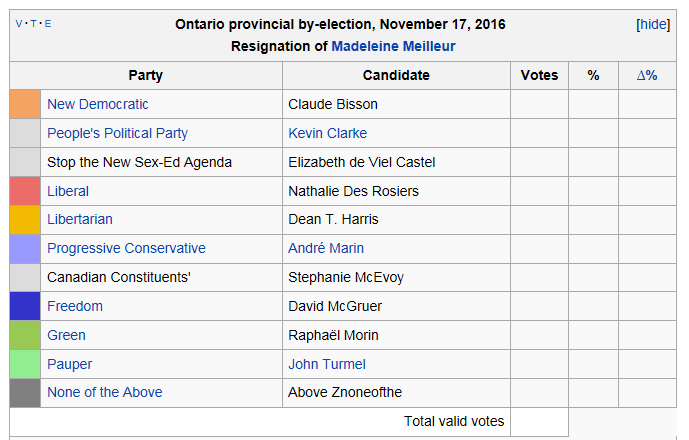The height and width of the screenshot is (440, 689).
Task: Open the New Democratic party link
Action: click(x=98, y=104)
